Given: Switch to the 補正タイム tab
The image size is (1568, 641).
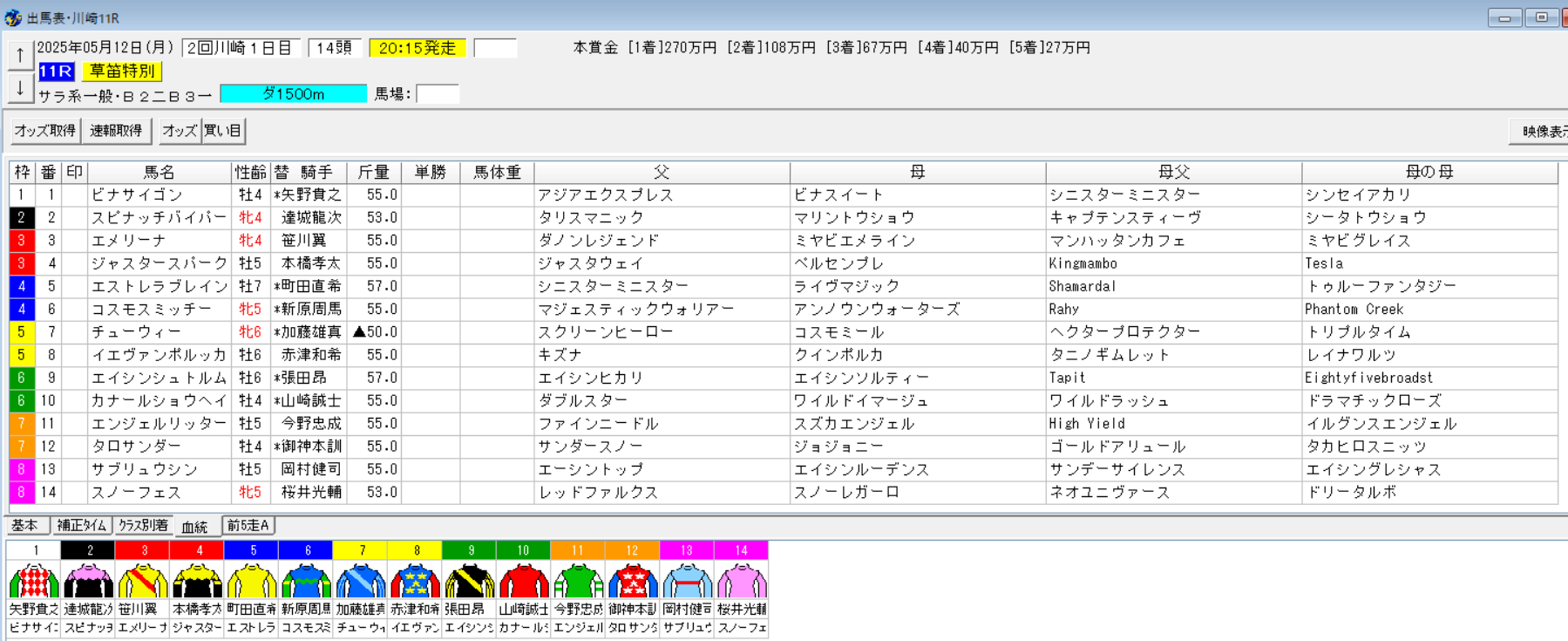Looking at the screenshot, I should (x=81, y=525).
